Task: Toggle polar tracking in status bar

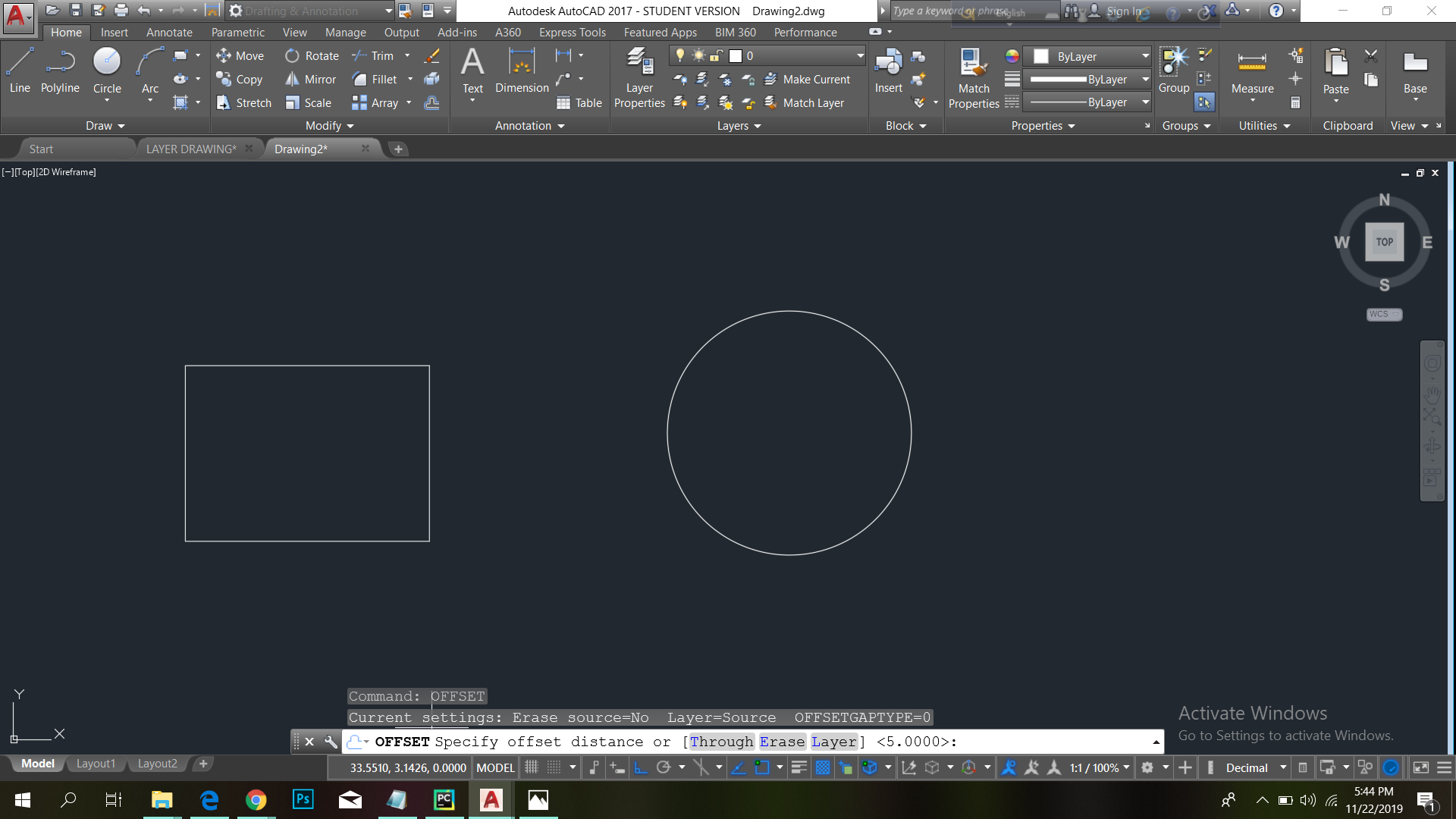Action: click(x=664, y=767)
